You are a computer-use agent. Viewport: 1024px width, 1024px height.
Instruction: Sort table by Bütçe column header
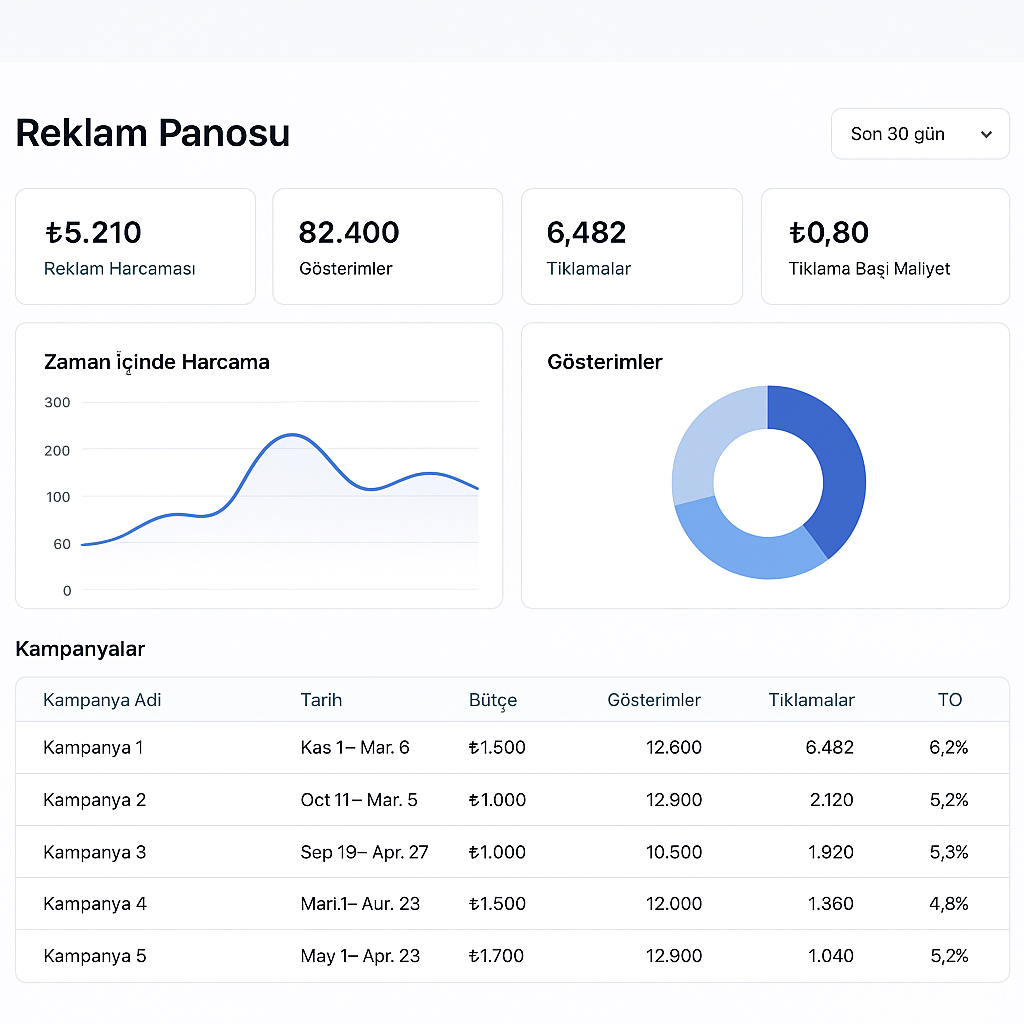(x=493, y=700)
